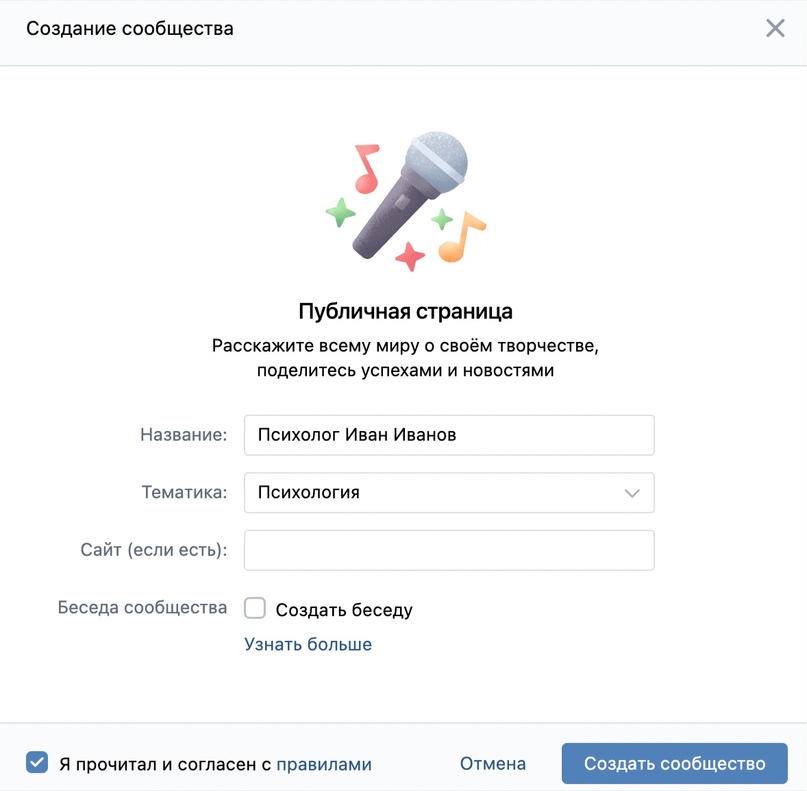Viewport: 807px width, 791px height.
Task: Click the red music note icon
Action: tap(367, 169)
